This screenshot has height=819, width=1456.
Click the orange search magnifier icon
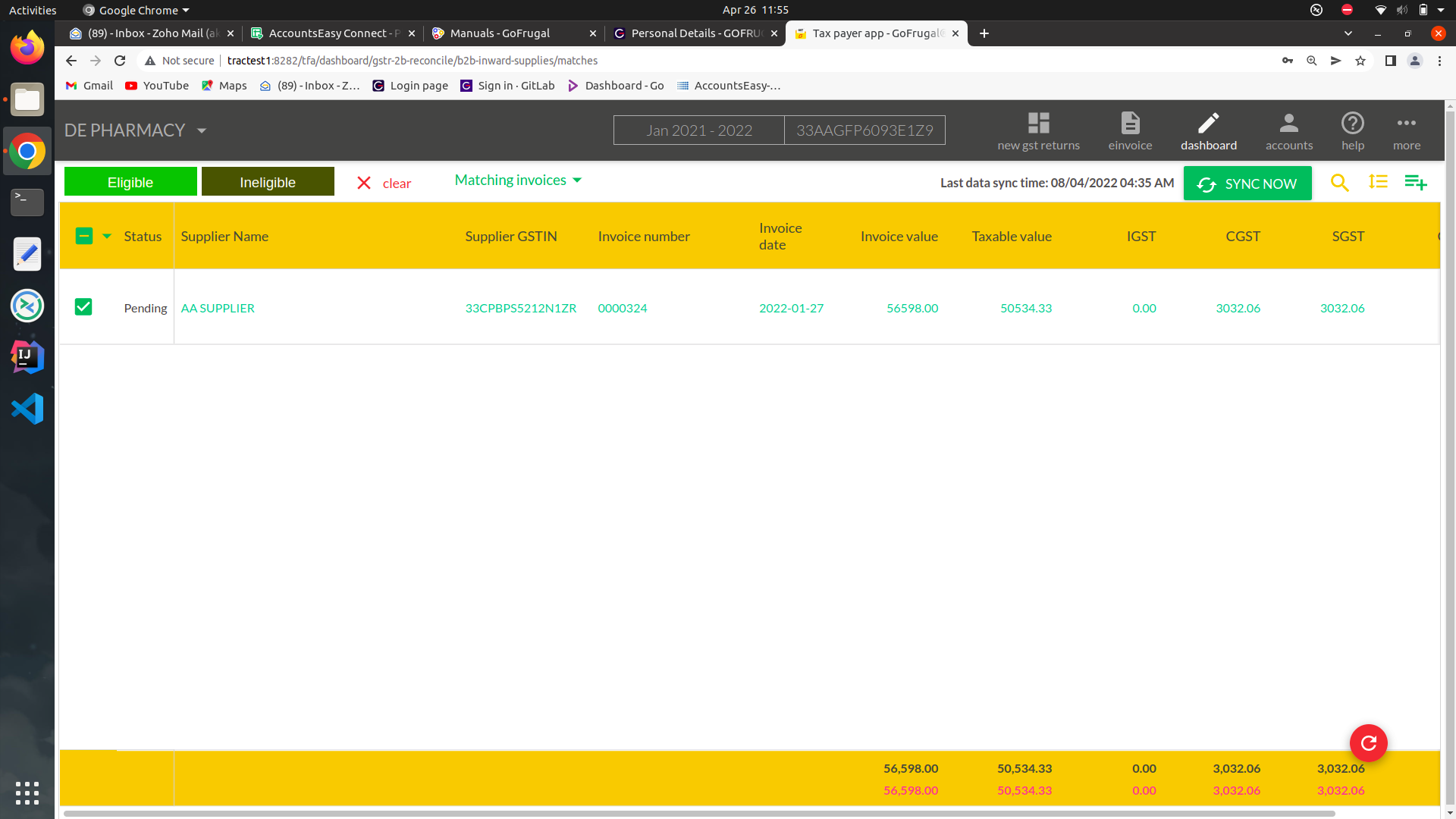coord(1339,183)
